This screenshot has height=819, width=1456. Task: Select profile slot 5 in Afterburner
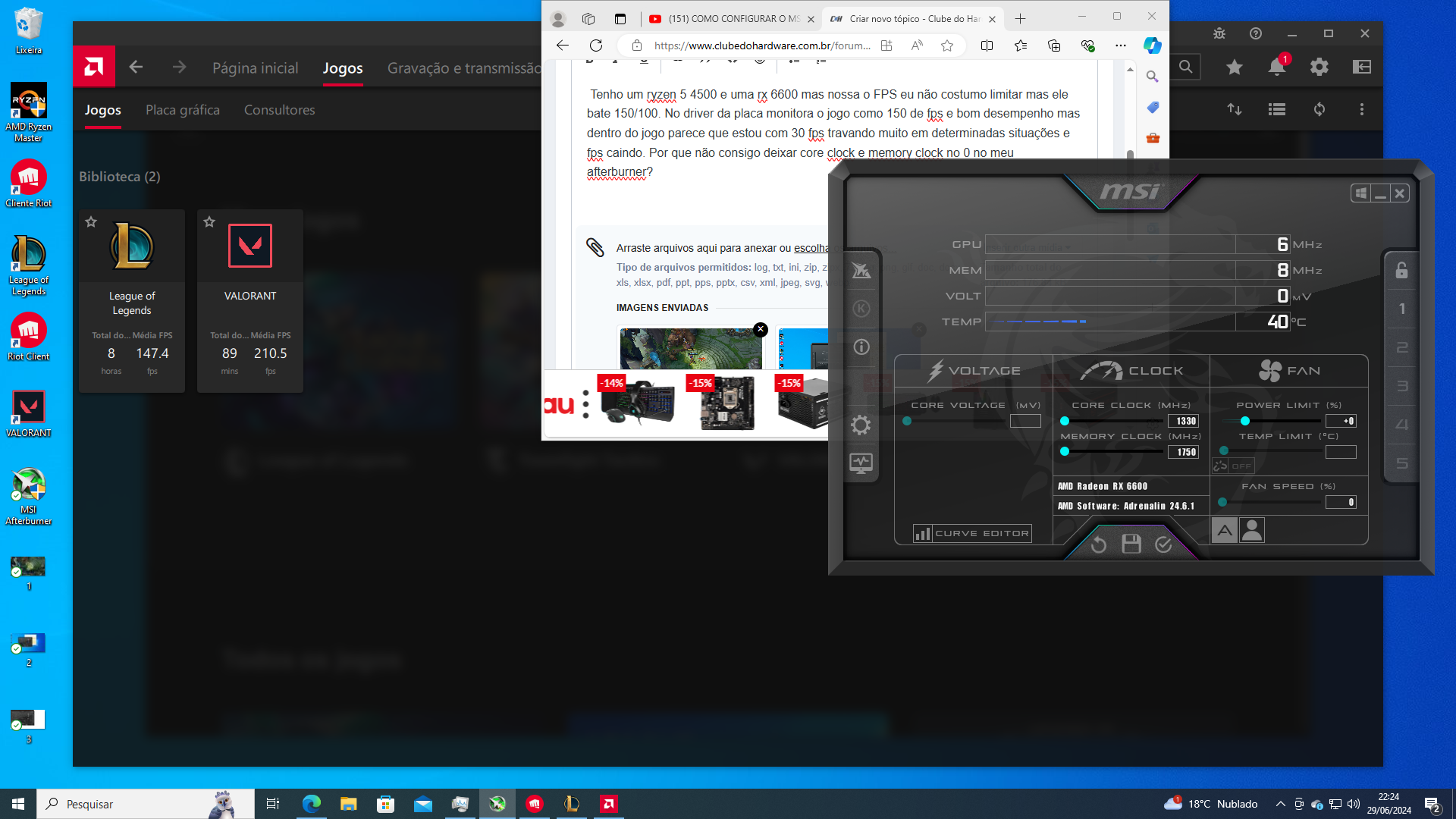[1402, 463]
